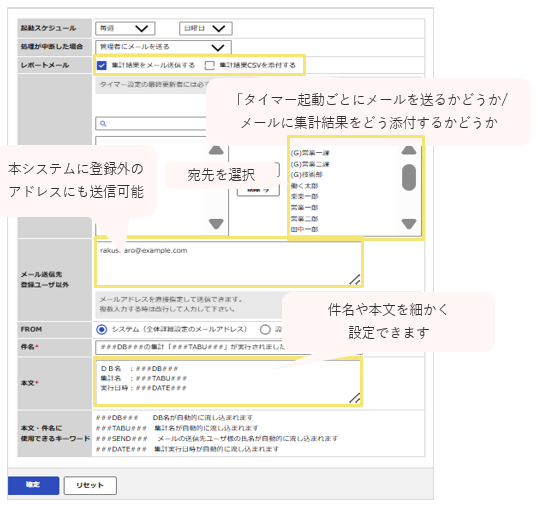This screenshot has width=538, height=505.
Task: Click the ###TABU### keyword text
Action: [121, 428]
